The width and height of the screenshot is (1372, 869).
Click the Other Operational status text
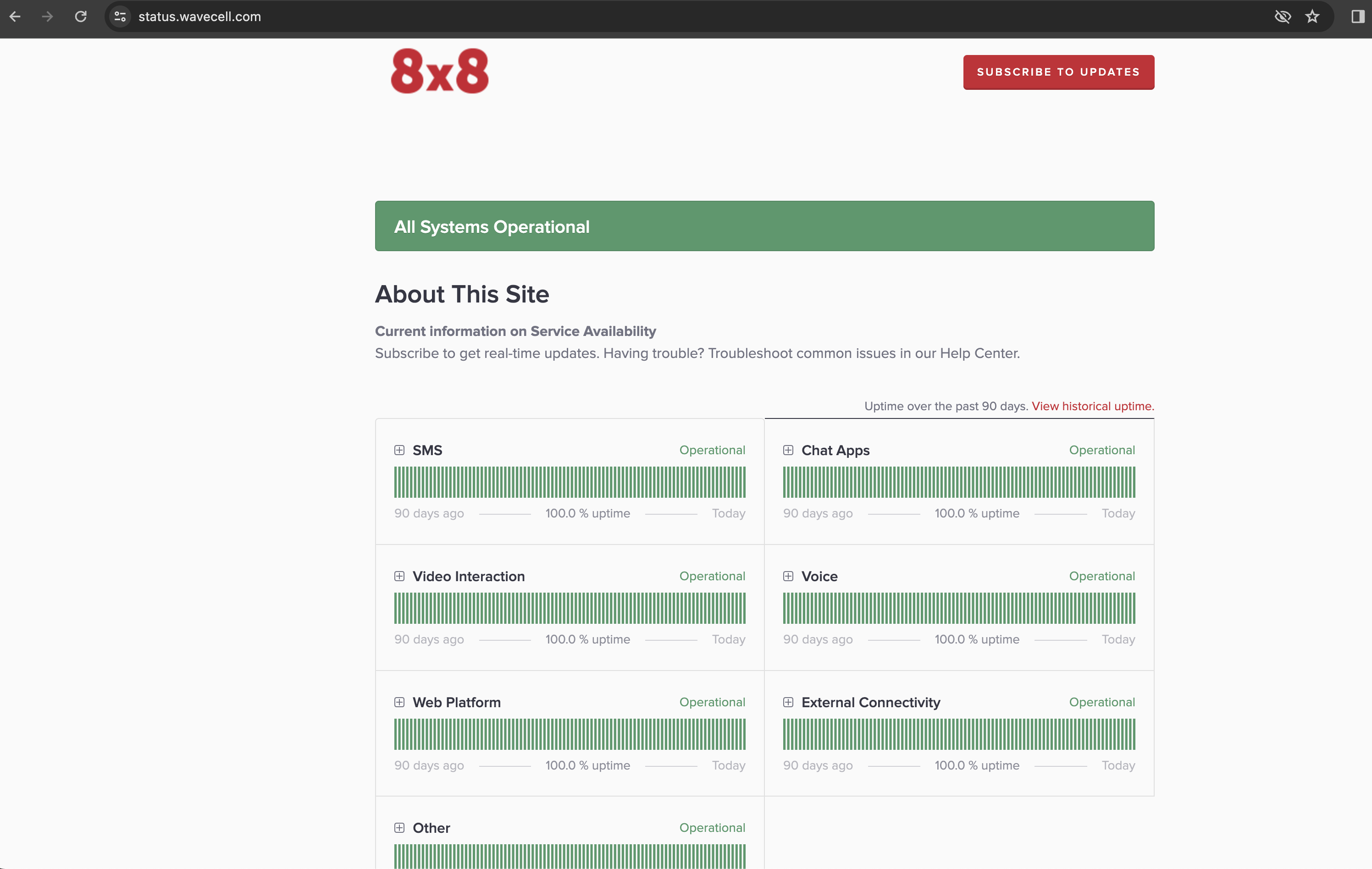pyautogui.click(x=712, y=827)
